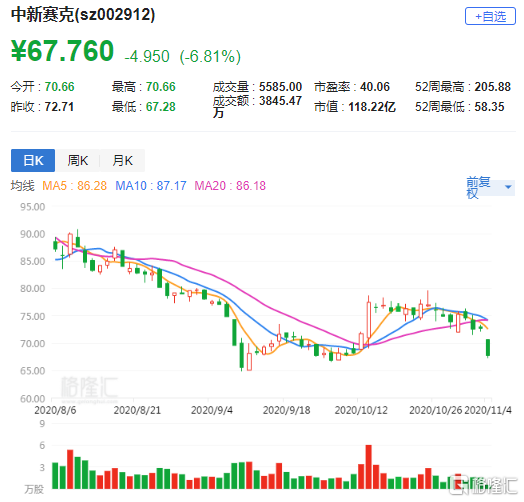This screenshot has width=524, height=502.
Task: Click the MA5 : 86.28 indicator
Action: pyautogui.click(x=75, y=185)
